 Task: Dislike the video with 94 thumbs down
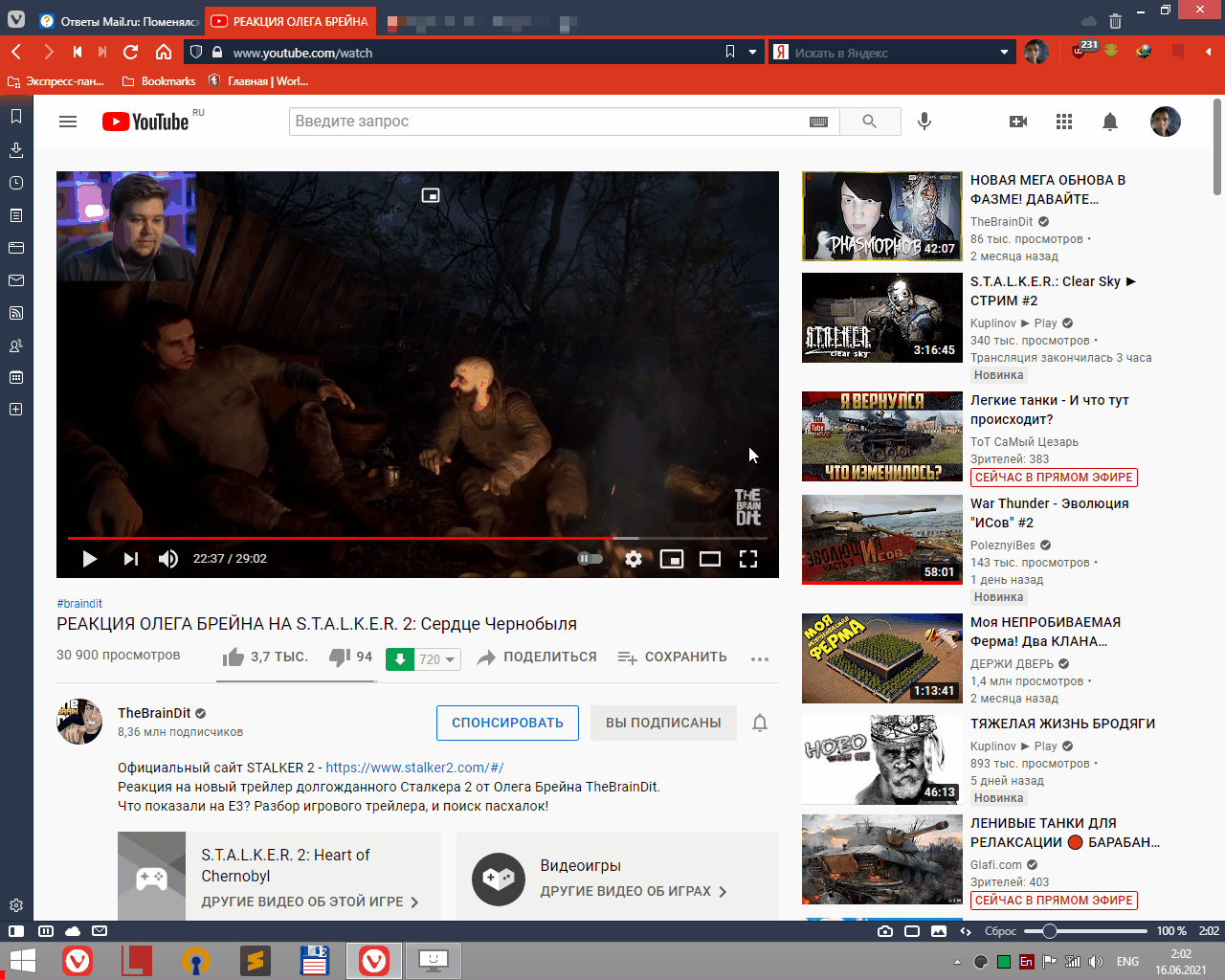pos(350,657)
